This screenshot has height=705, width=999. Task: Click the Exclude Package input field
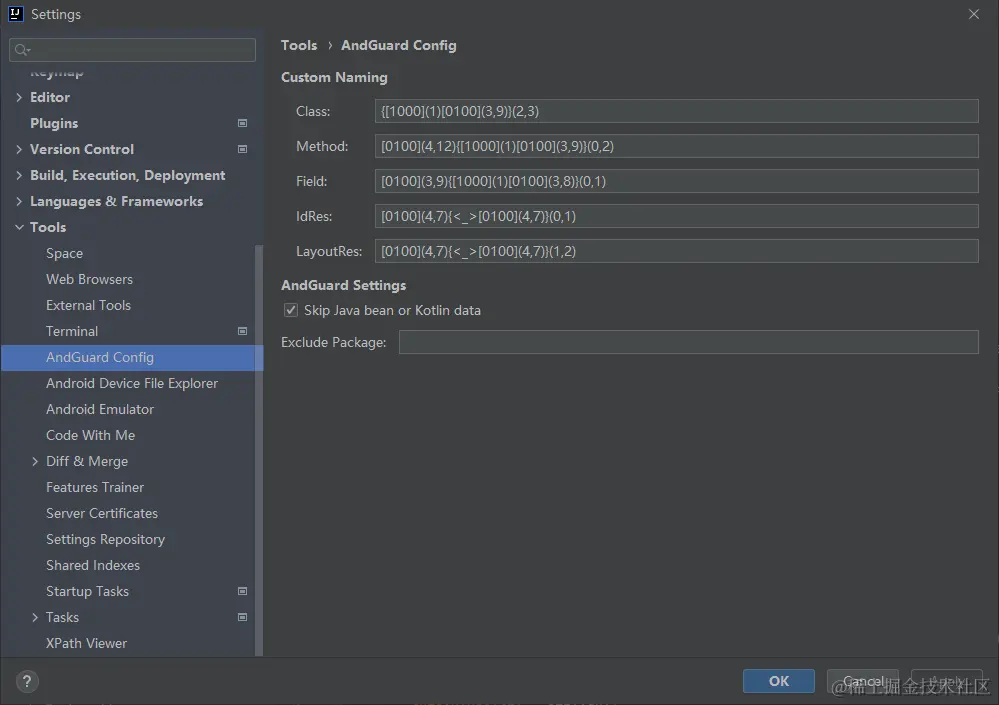689,342
